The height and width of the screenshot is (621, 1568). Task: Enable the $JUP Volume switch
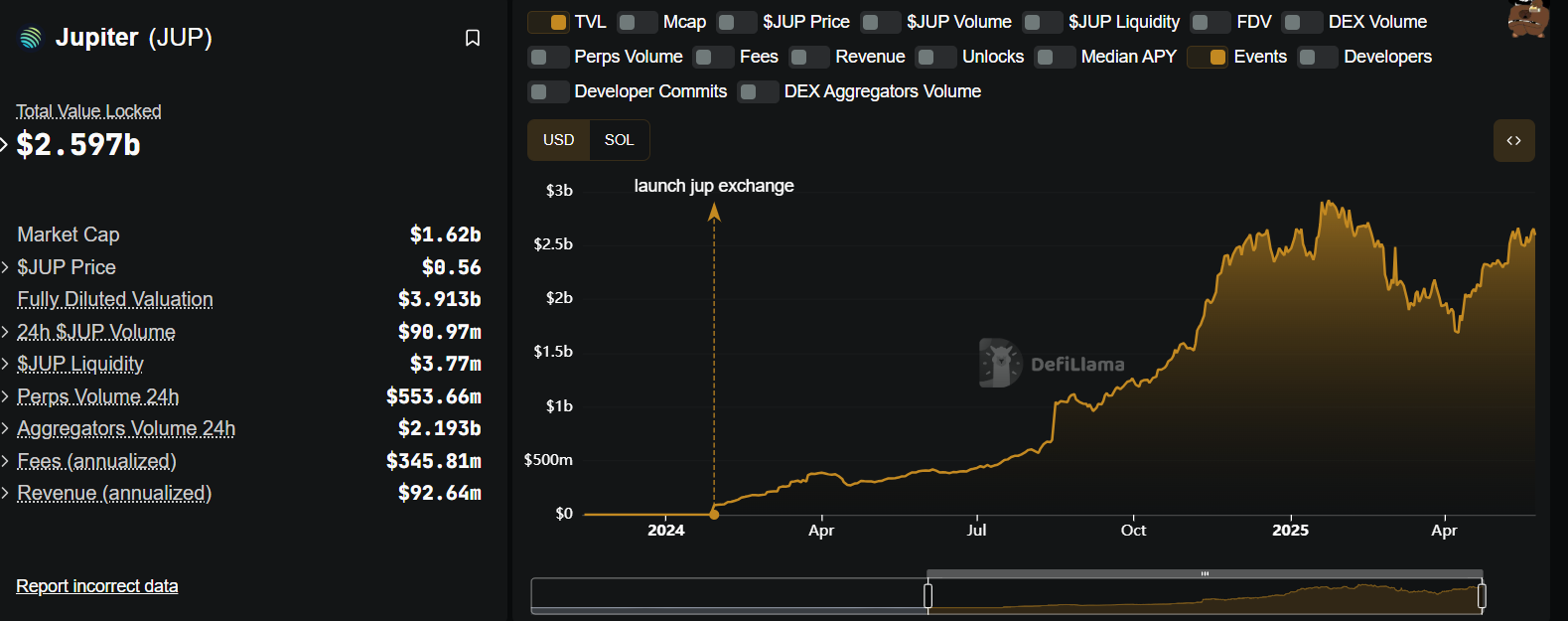point(880,22)
